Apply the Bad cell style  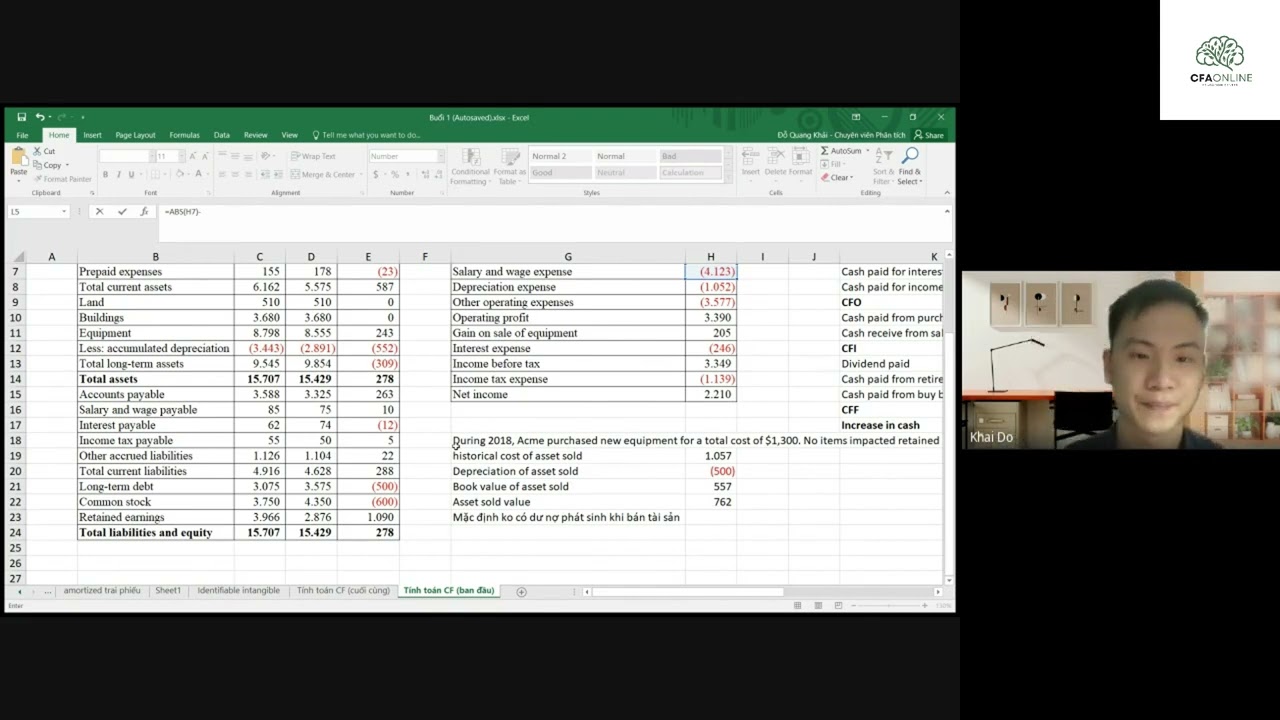click(690, 156)
